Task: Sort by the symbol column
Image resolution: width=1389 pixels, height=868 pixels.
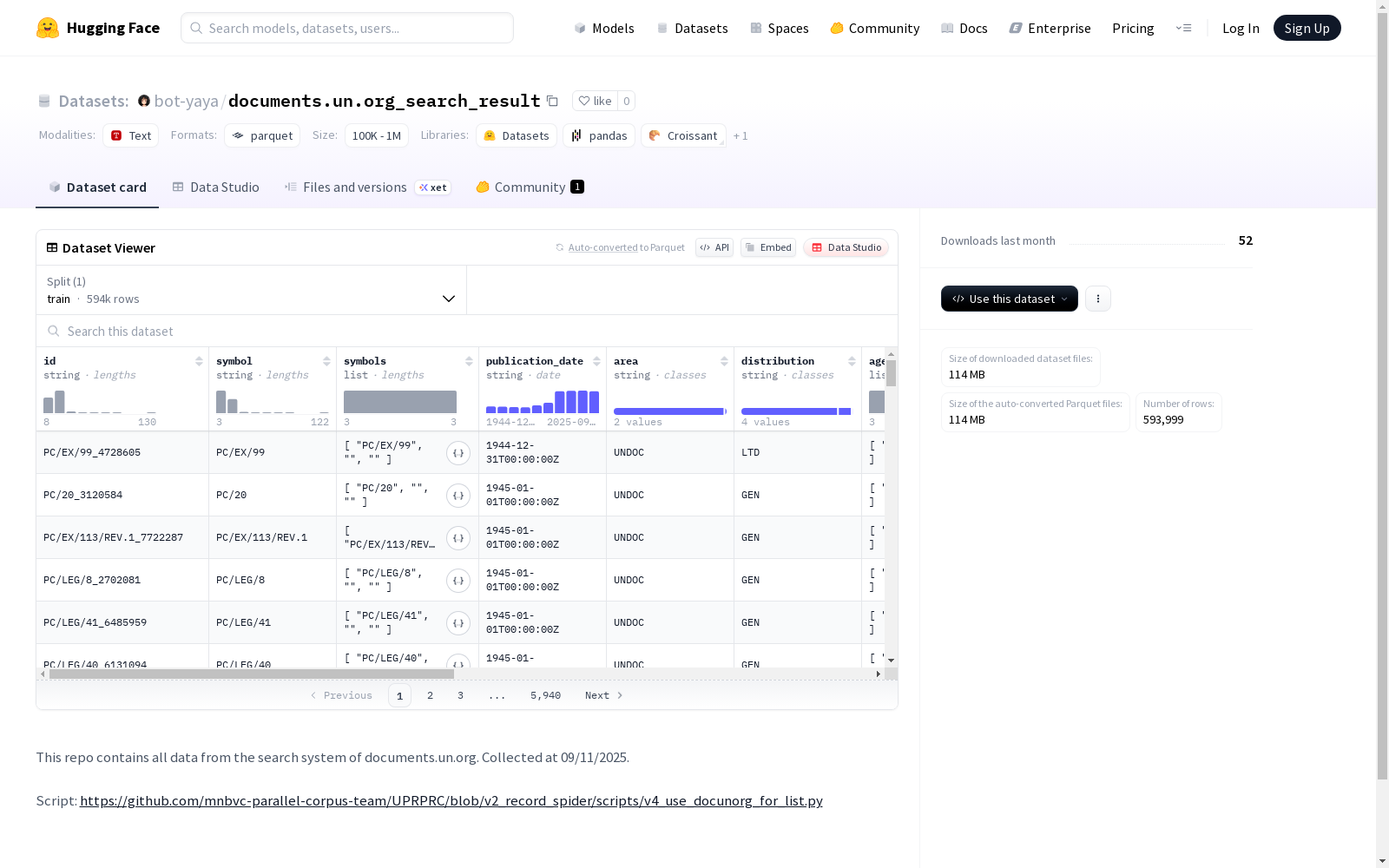Action: pyautogui.click(x=326, y=361)
